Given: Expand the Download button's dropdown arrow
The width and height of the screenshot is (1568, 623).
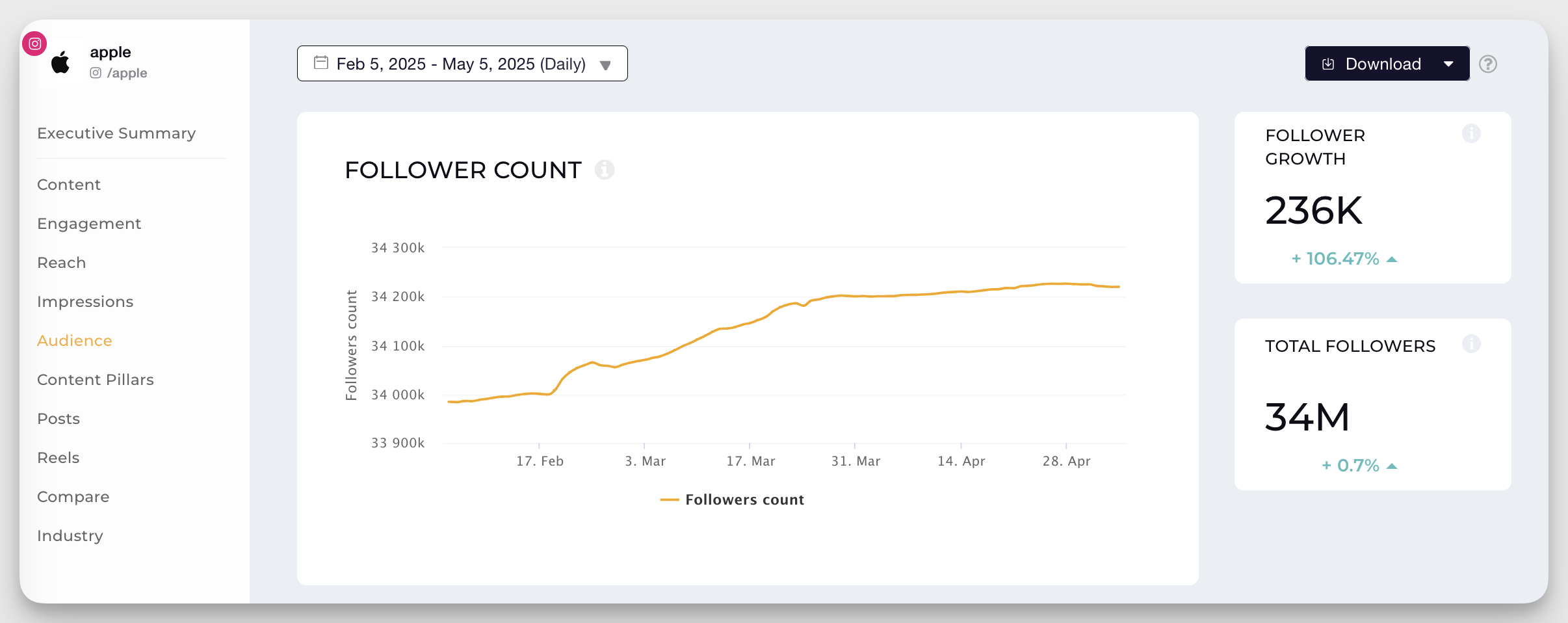Looking at the screenshot, I should 1449,63.
